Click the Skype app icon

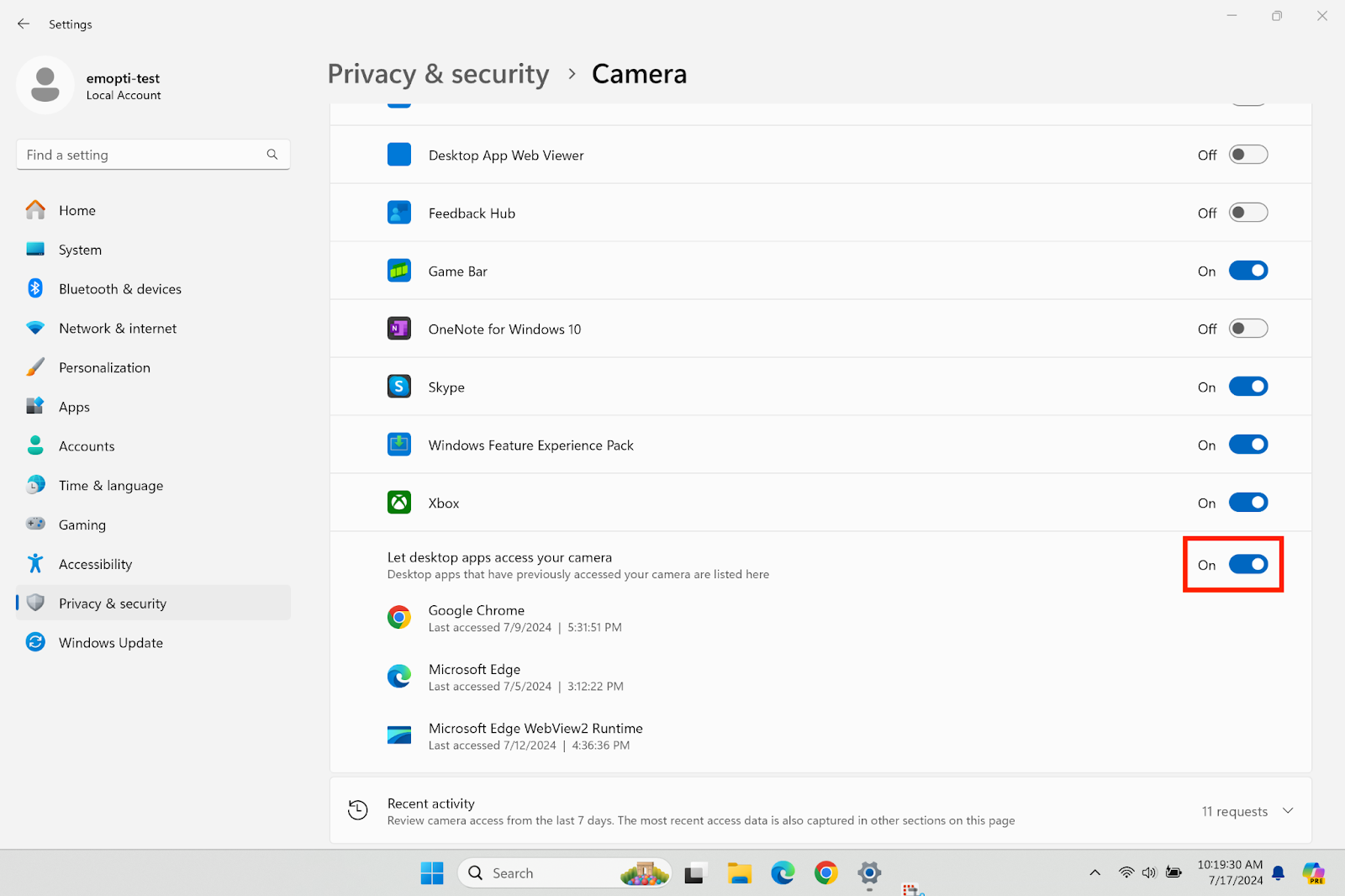point(399,387)
